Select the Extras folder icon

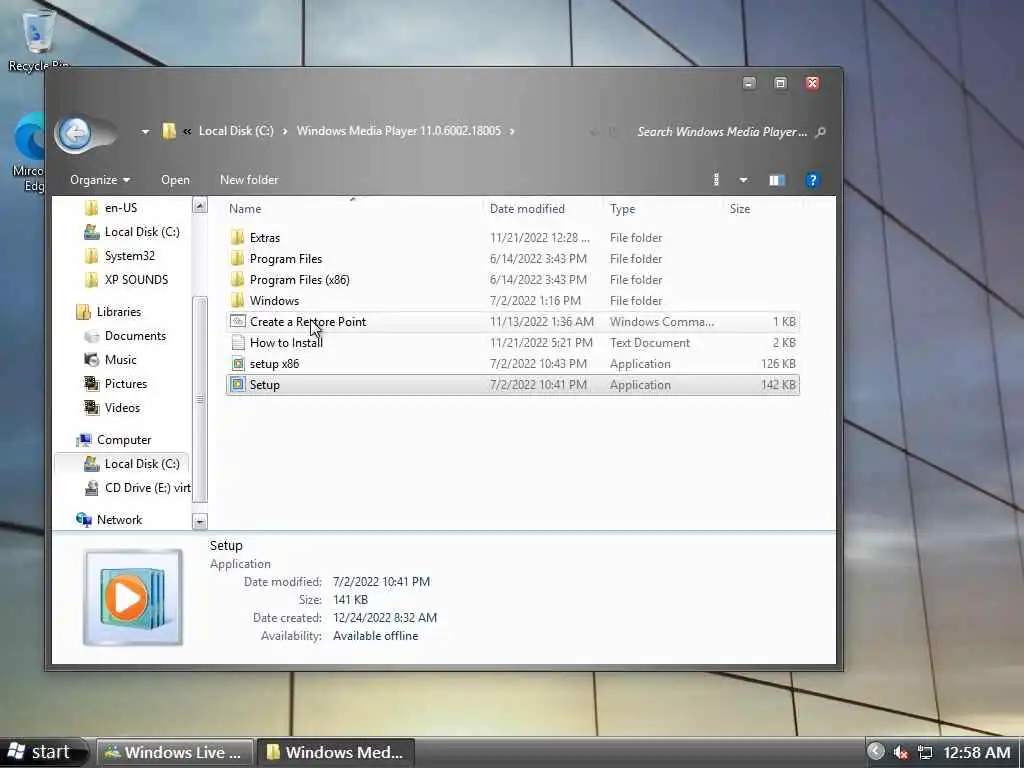[x=238, y=237]
